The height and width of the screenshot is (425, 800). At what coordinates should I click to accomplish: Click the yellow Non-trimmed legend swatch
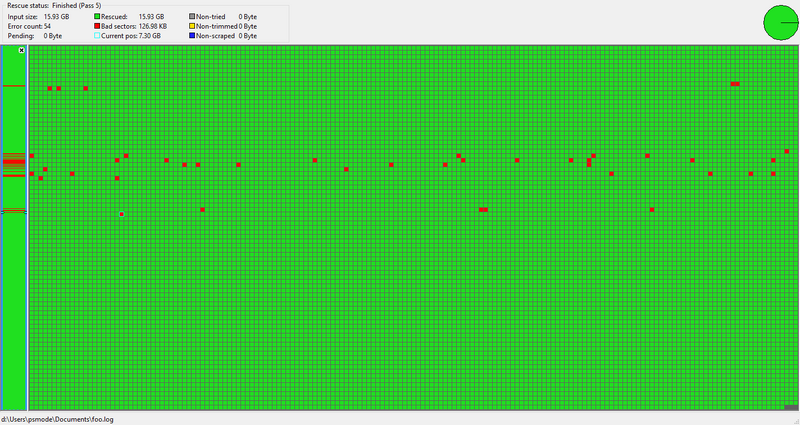click(192, 26)
